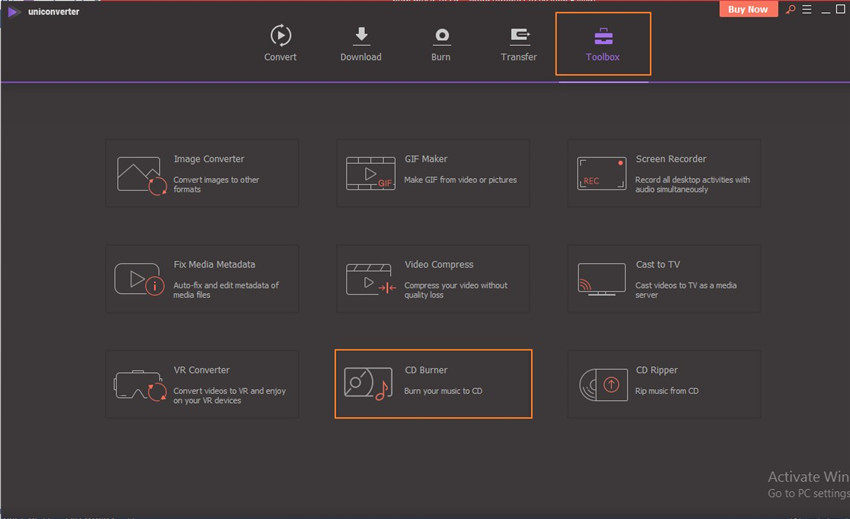Click the key registration icon
Image resolution: width=850 pixels, height=519 pixels.
click(791, 9)
